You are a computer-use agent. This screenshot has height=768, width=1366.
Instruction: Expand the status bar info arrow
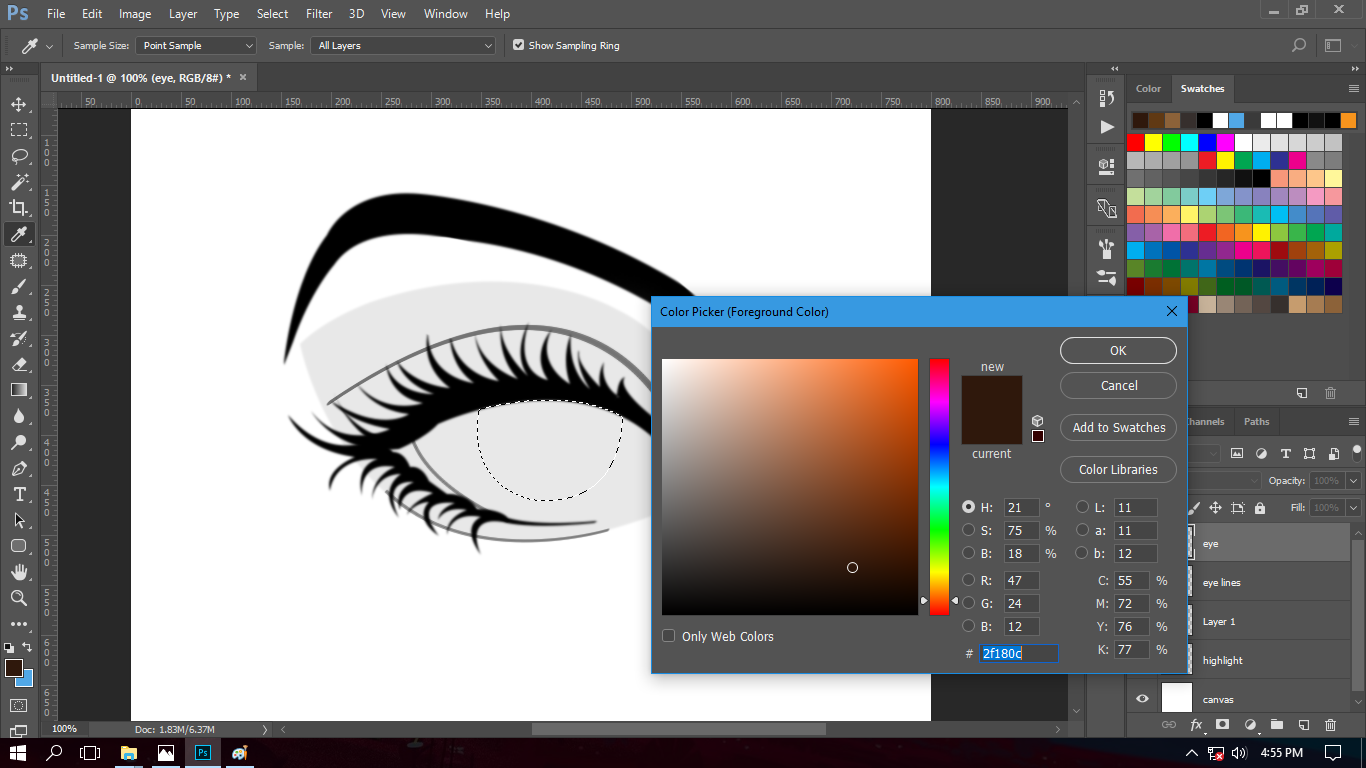point(265,730)
